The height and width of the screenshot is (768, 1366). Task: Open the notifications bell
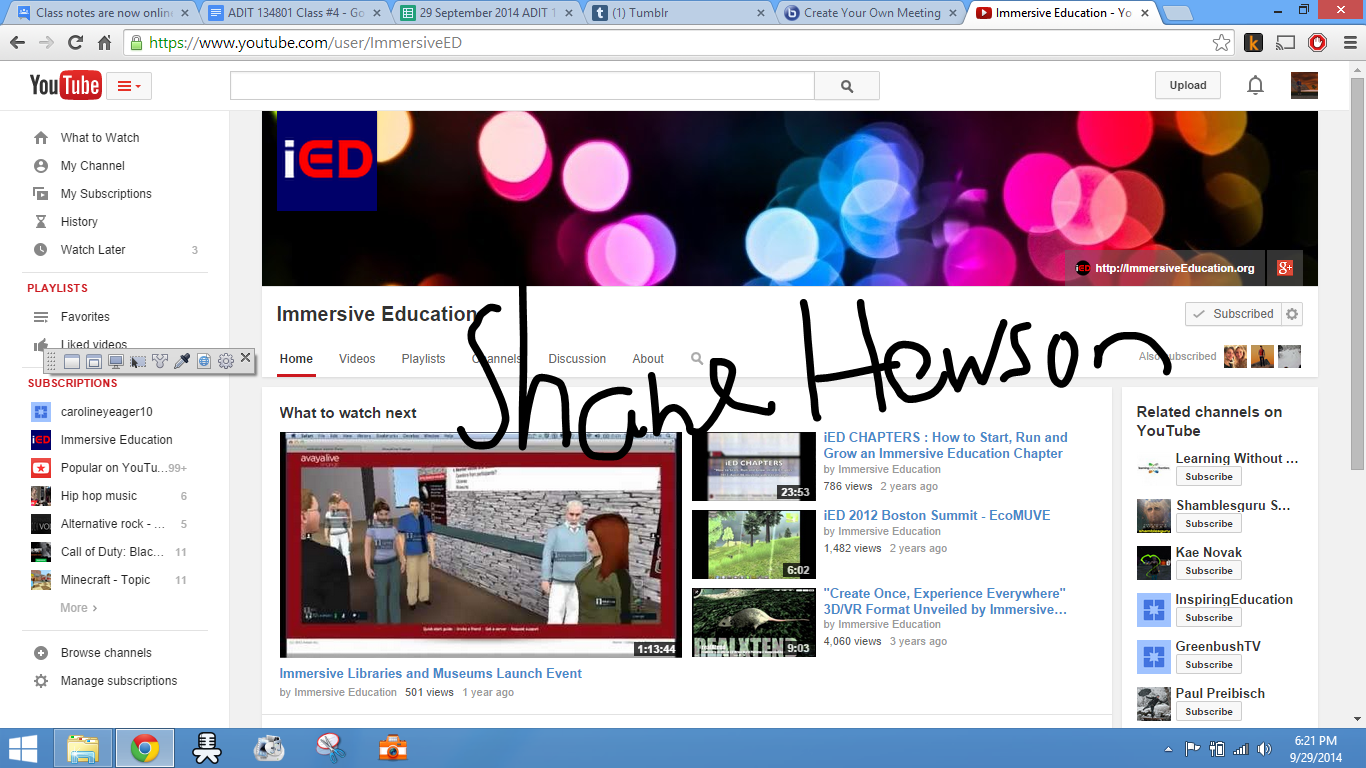(x=1255, y=86)
